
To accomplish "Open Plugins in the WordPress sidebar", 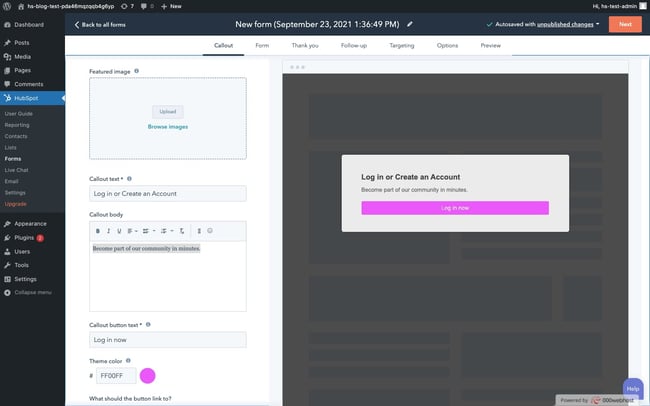I will click(26, 238).
